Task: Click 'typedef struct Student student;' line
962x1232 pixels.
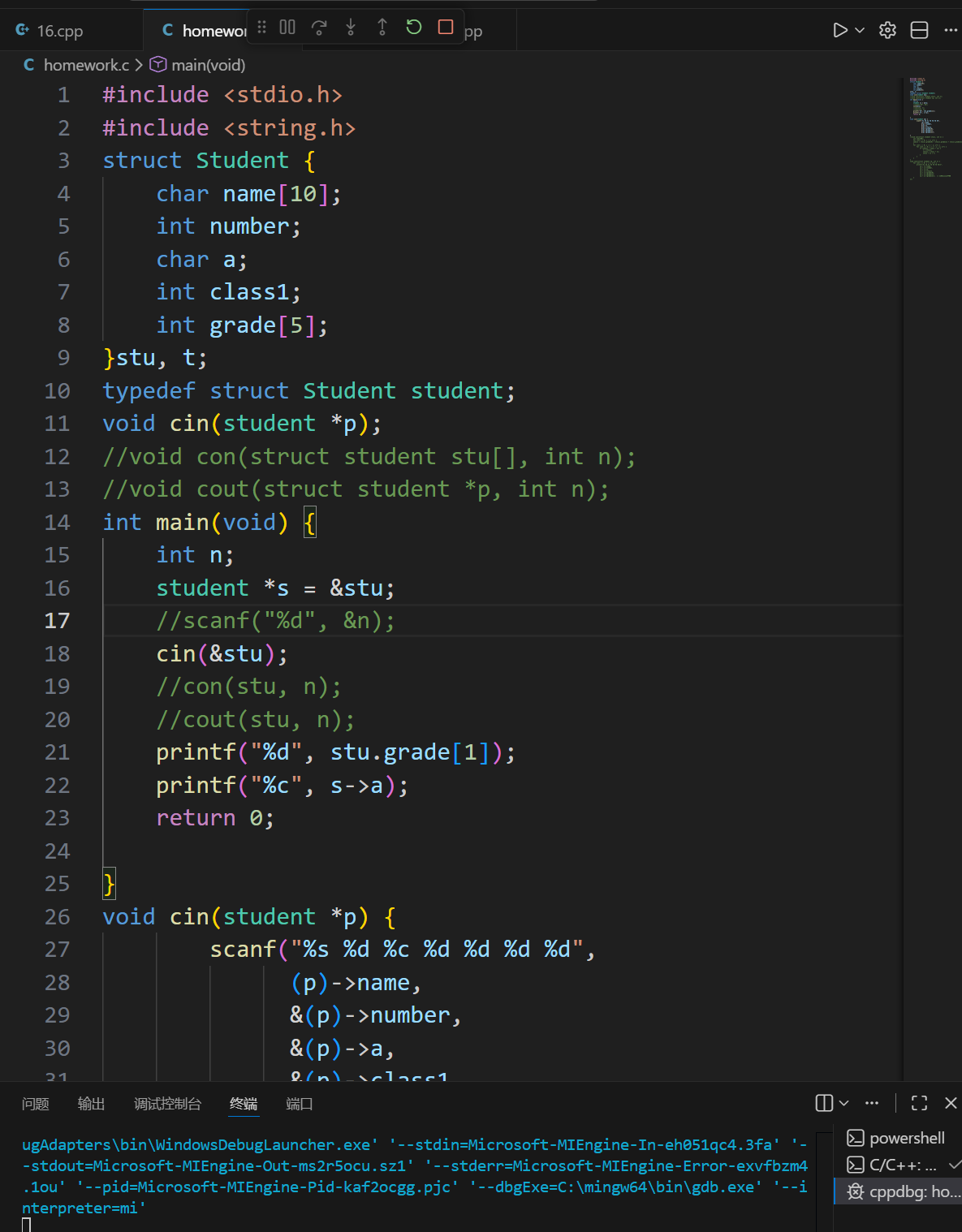Action: (x=308, y=391)
